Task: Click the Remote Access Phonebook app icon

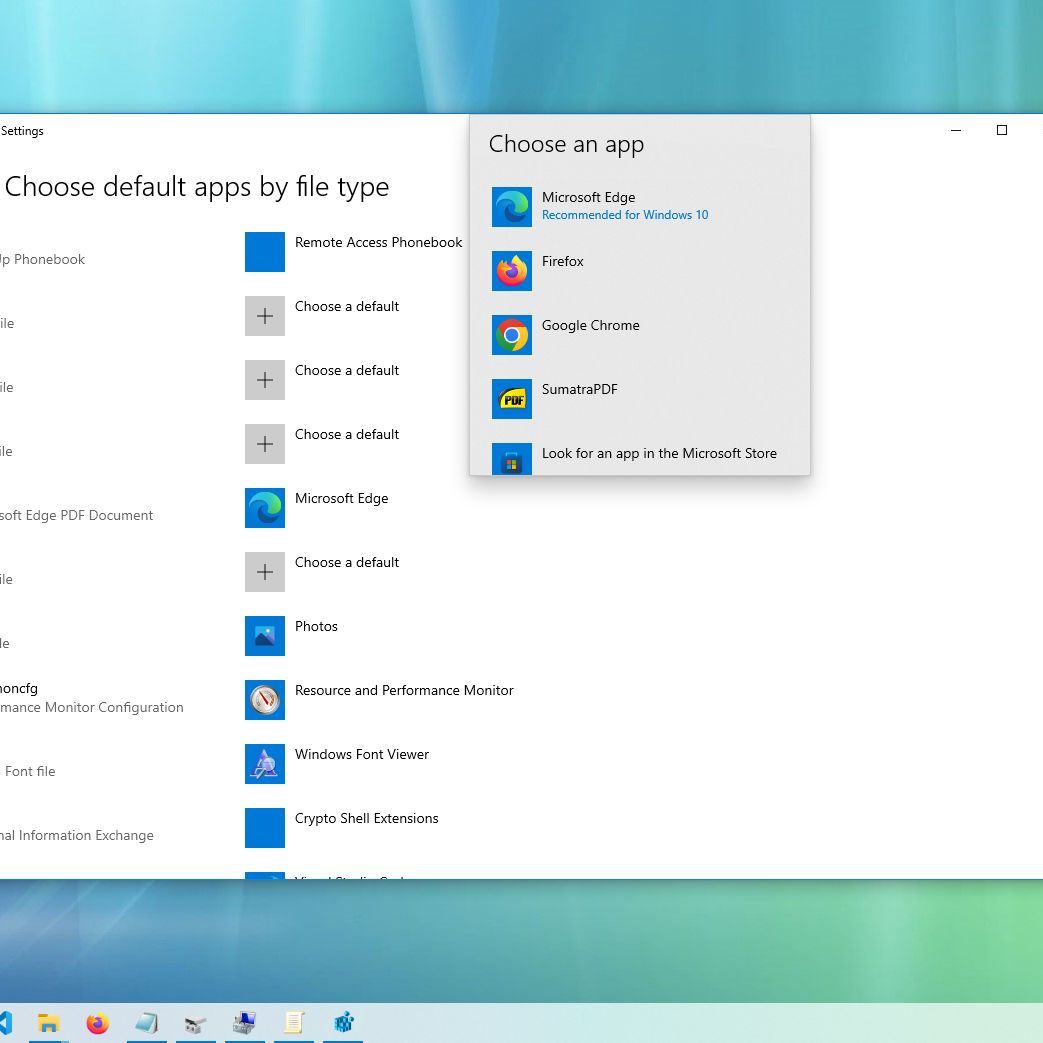Action: tap(265, 252)
